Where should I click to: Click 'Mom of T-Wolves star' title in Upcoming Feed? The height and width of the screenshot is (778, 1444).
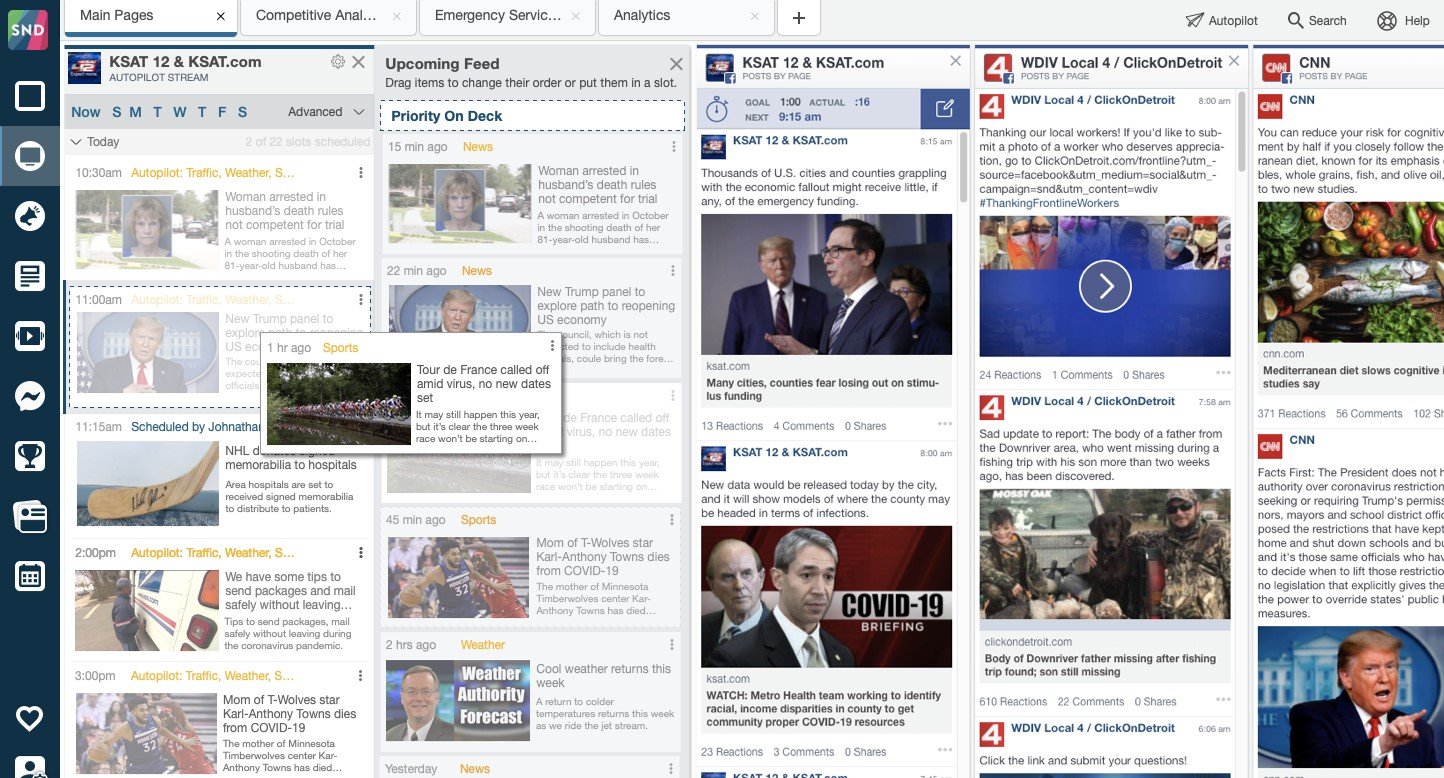(603, 557)
